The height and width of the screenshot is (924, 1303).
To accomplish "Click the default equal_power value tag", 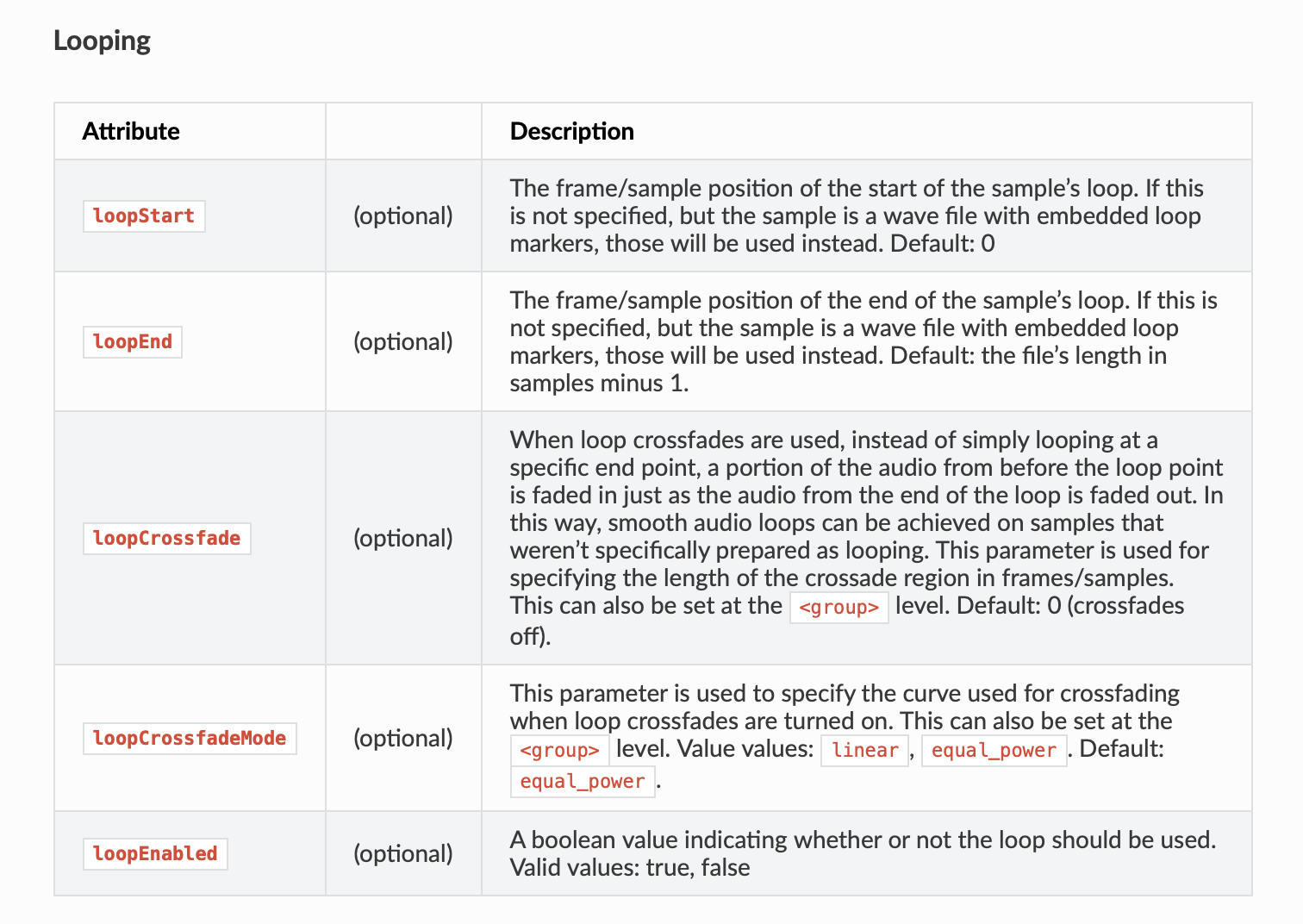I will tap(583, 781).
